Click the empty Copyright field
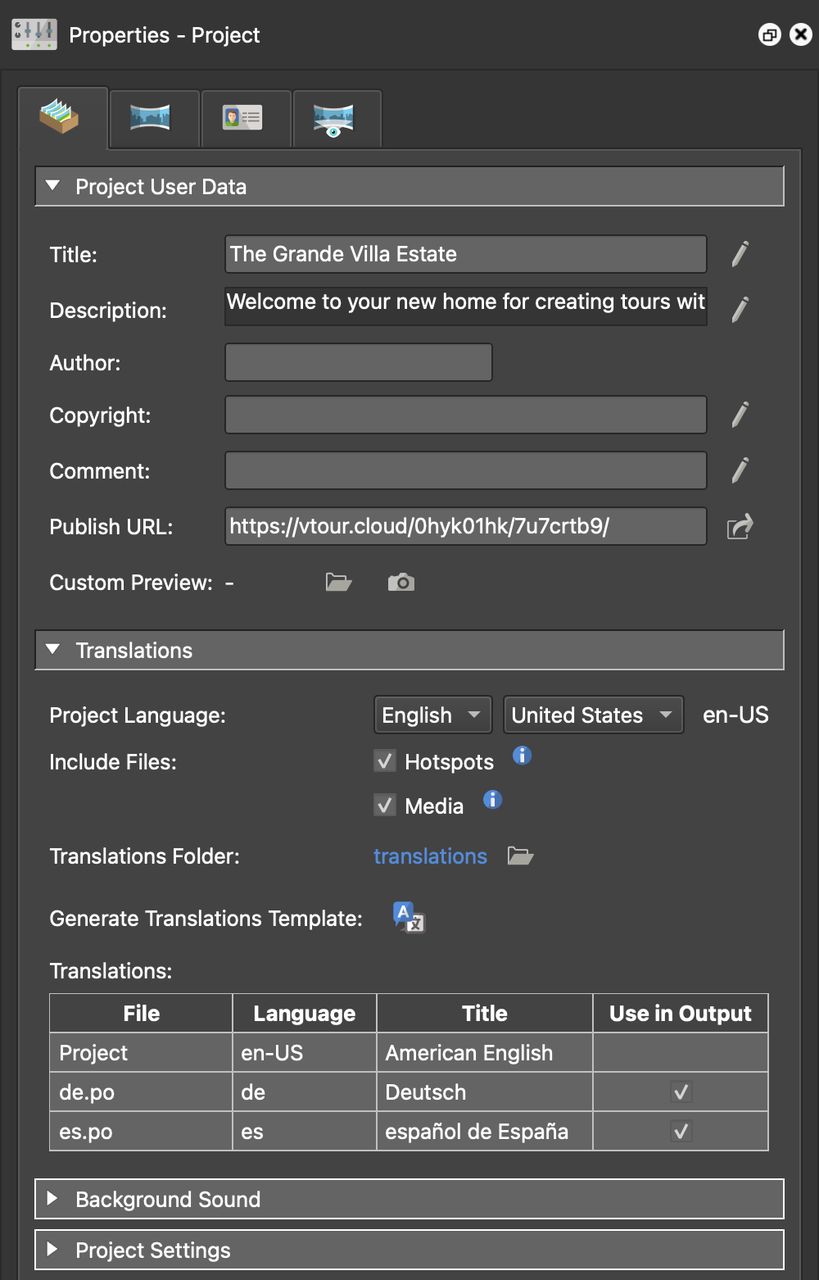The width and height of the screenshot is (819, 1280). pos(466,414)
